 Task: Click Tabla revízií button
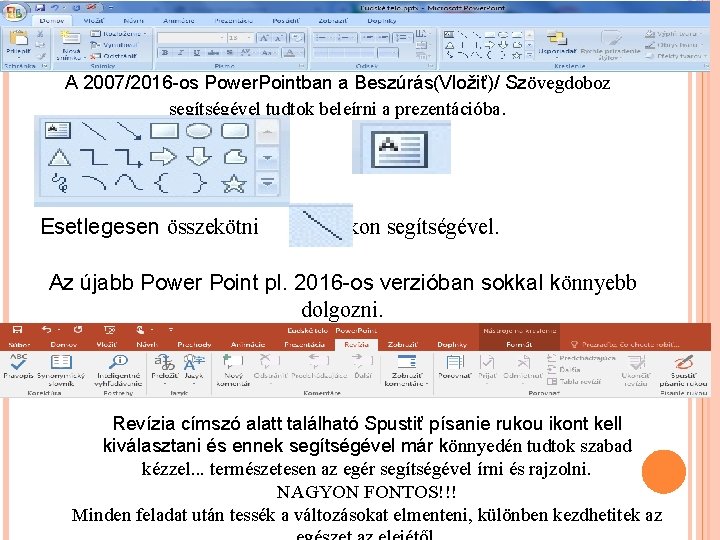[574, 381]
